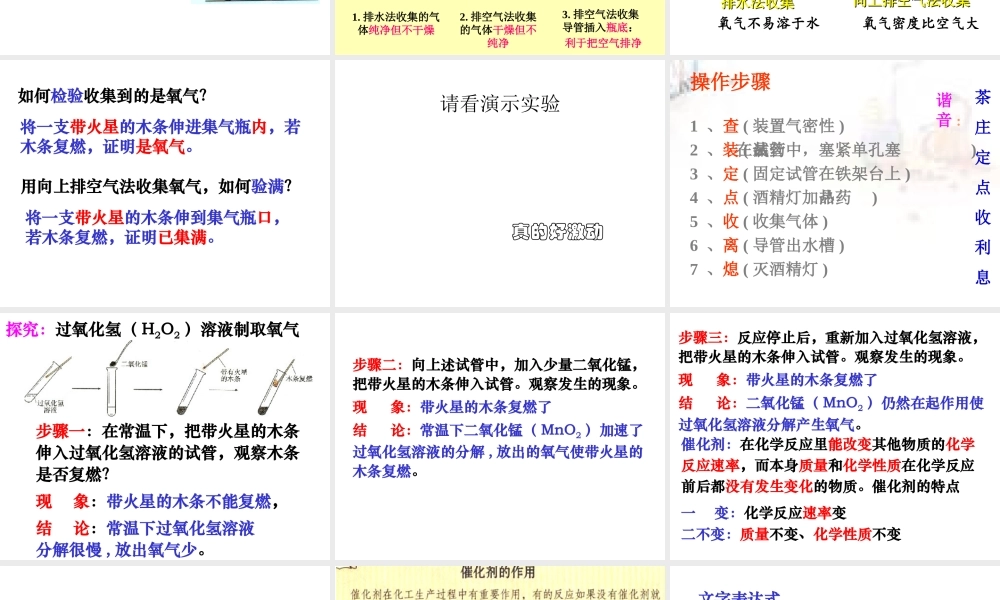
Task: Click the red heading 操作步骤
Action: pyautogui.click(x=730, y=82)
